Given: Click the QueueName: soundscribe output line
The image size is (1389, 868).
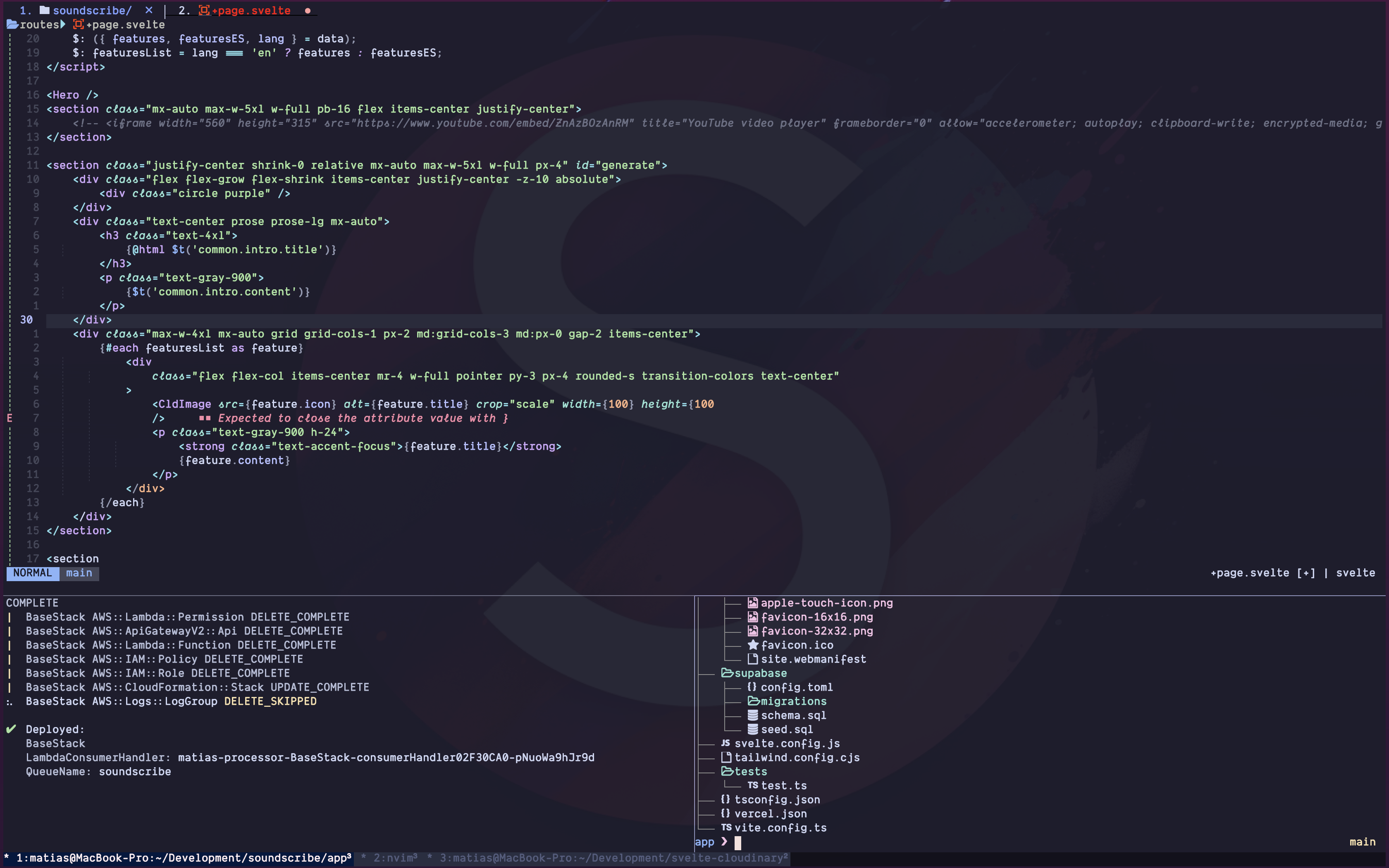Looking at the screenshot, I should (x=98, y=772).
